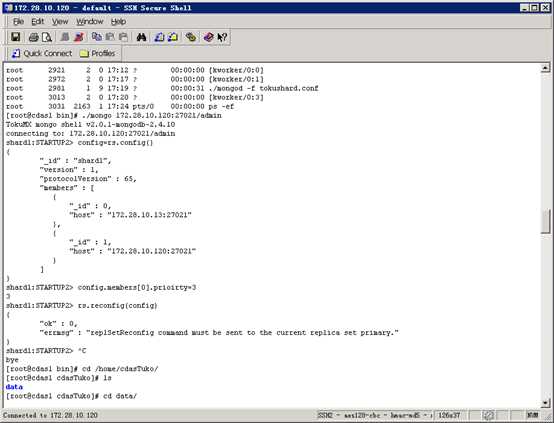Click the './mongo 172.28.10.120:27021/admin' command line
The height and width of the screenshot is (423, 554).
click(x=114, y=116)
